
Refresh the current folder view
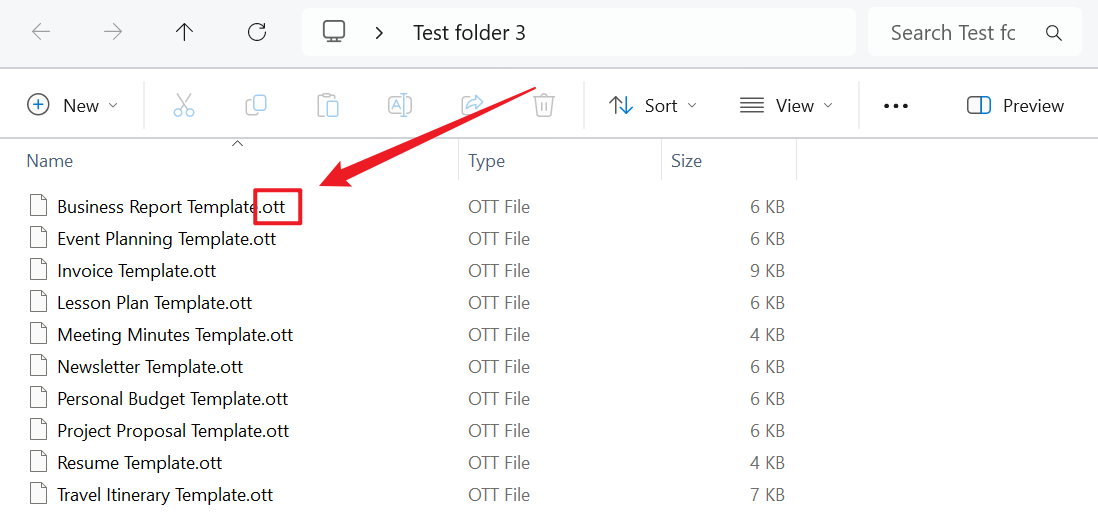[x=257, y=32]
